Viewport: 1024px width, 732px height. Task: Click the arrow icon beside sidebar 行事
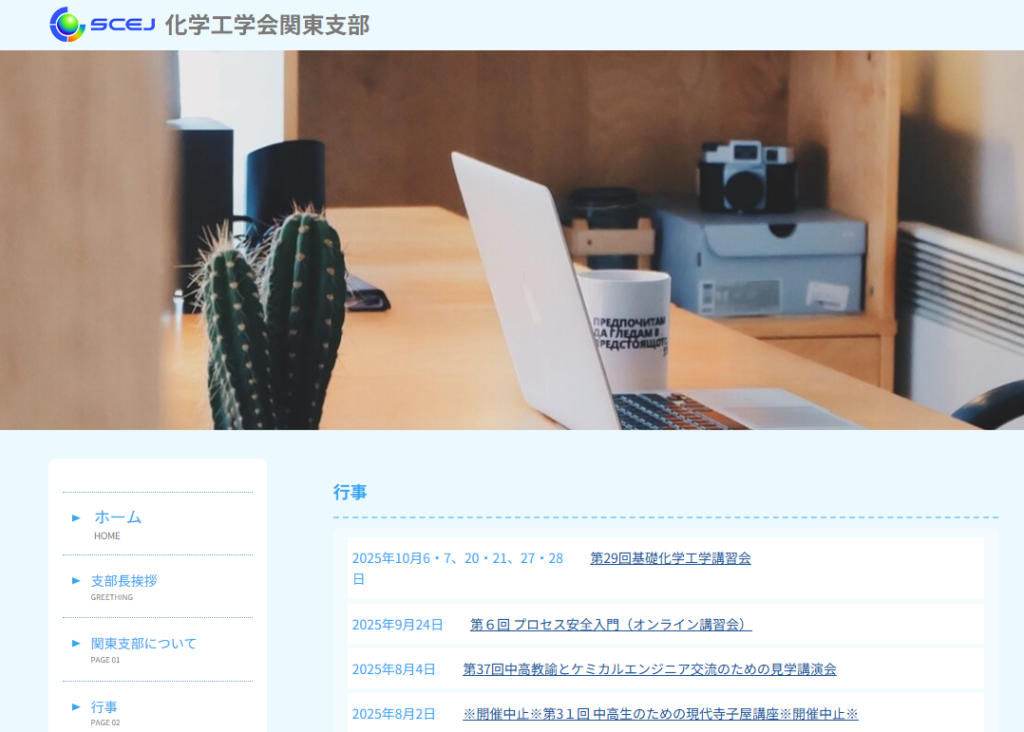click(x=76, y=707)
